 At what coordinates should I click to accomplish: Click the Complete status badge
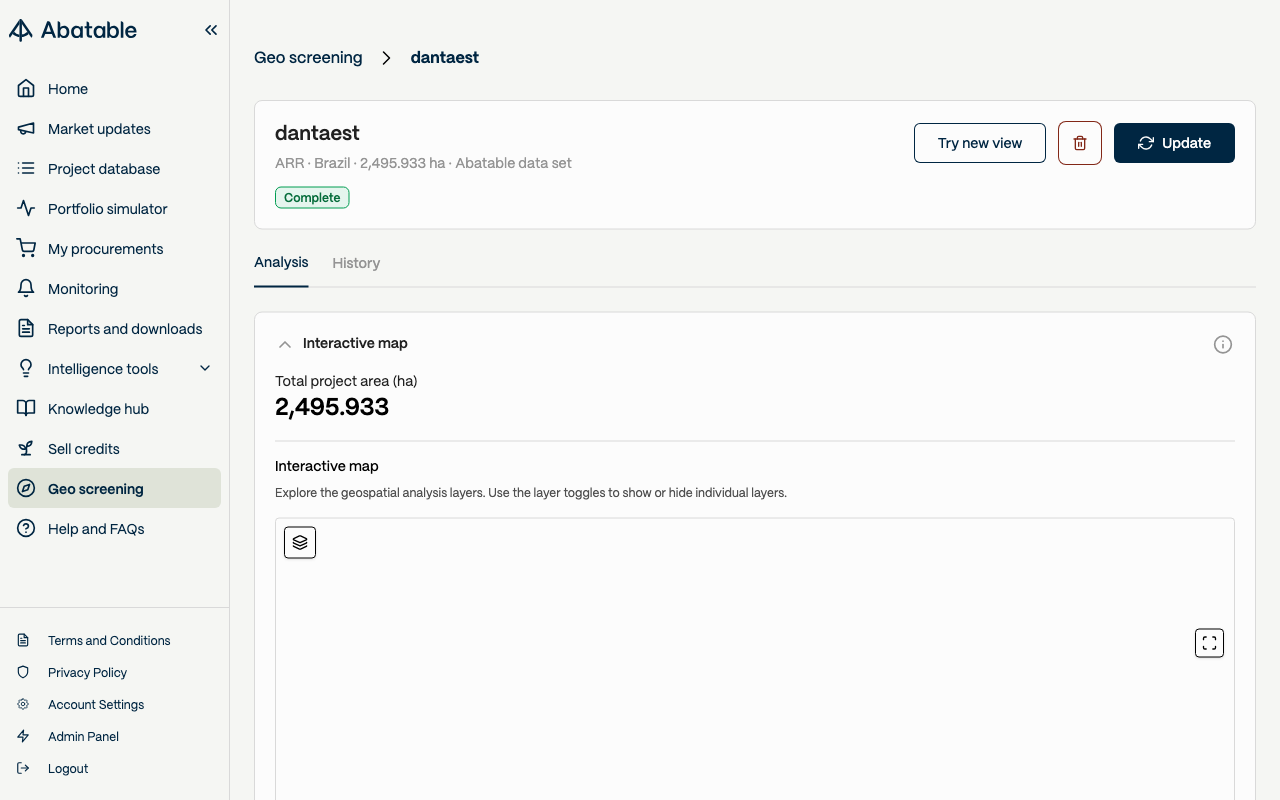point(312,198)
